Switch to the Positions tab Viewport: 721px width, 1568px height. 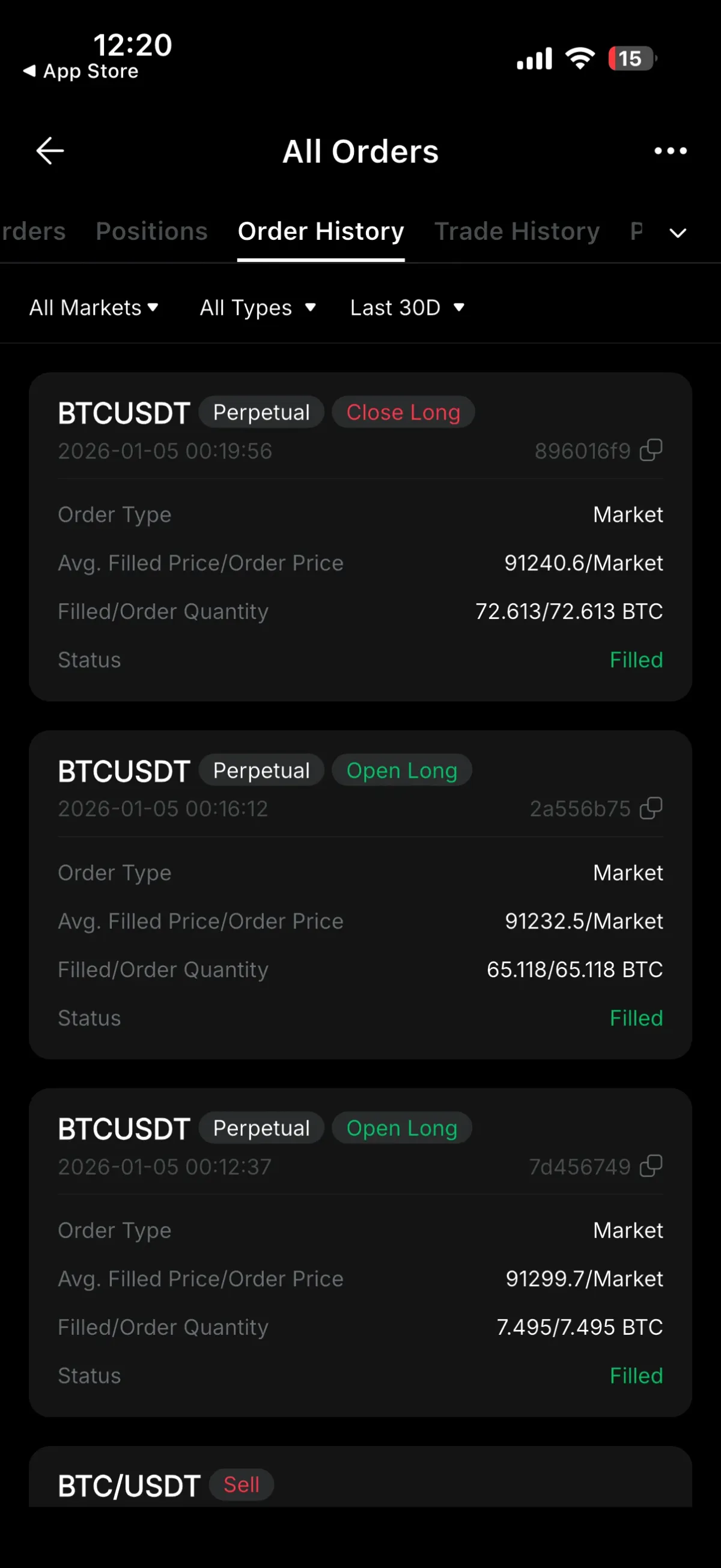click(151, 231)
